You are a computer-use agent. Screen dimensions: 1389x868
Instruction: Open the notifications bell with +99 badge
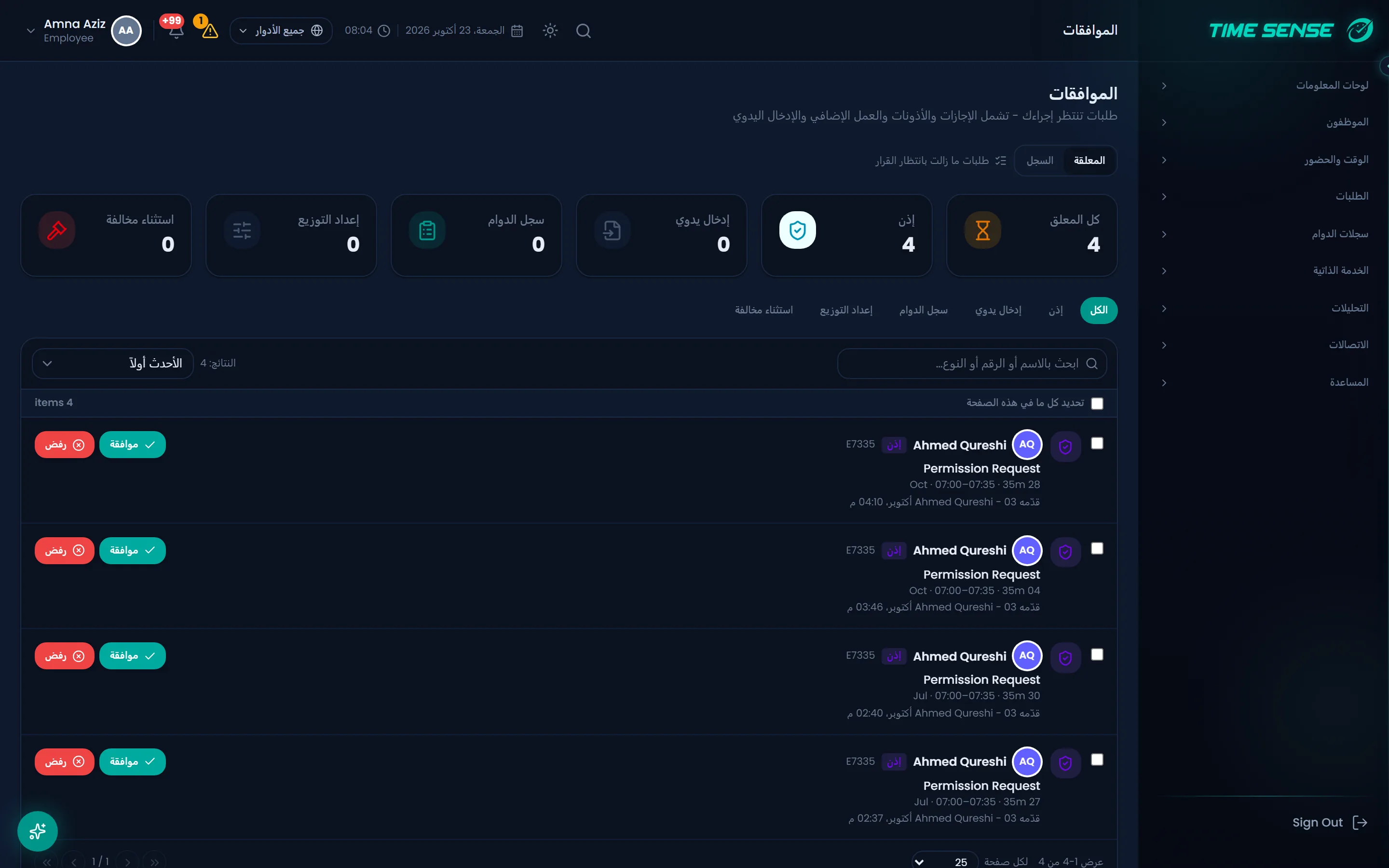(176, 30)
